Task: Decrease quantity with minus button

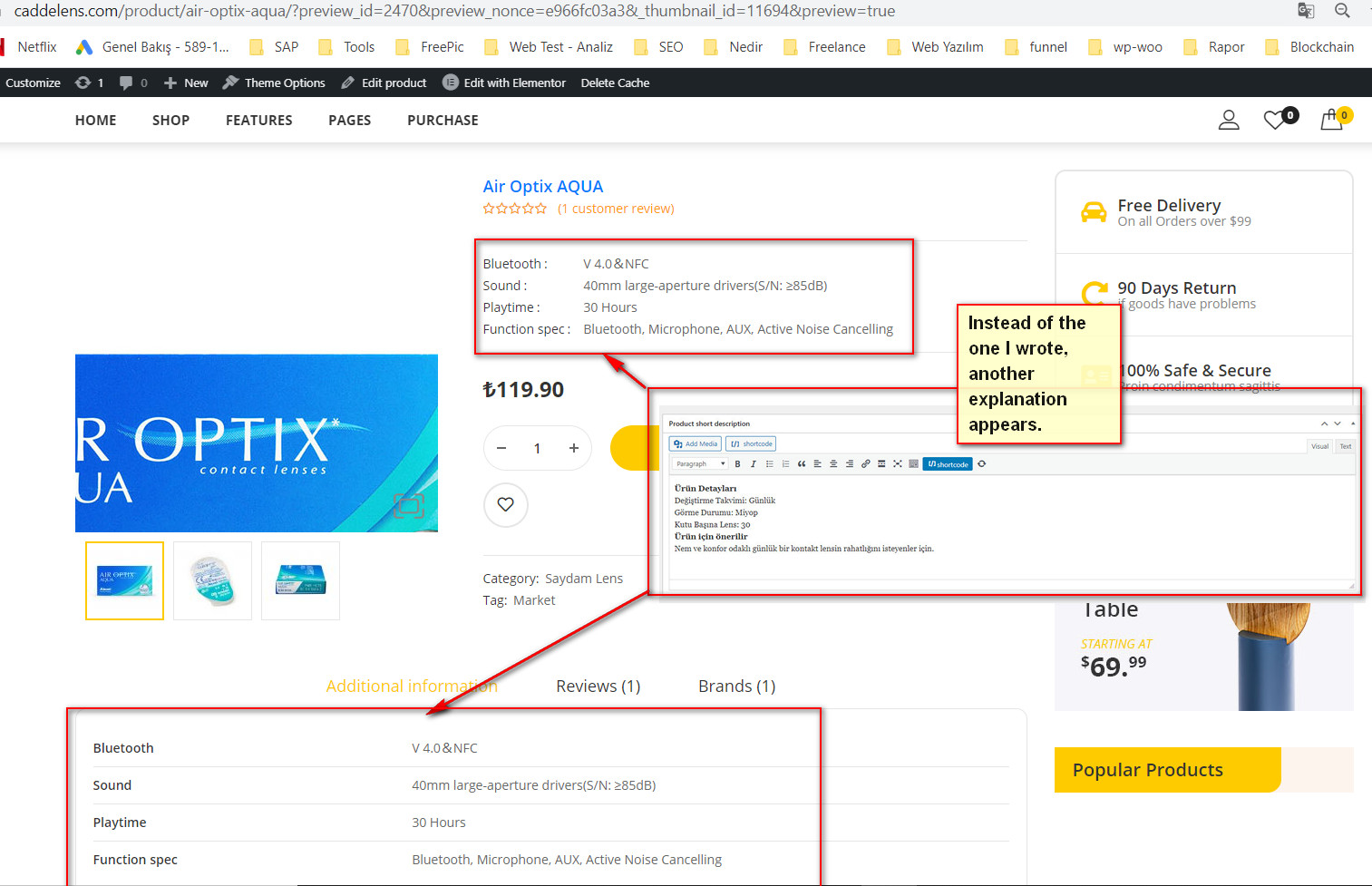Action: [x=501, y=448]
